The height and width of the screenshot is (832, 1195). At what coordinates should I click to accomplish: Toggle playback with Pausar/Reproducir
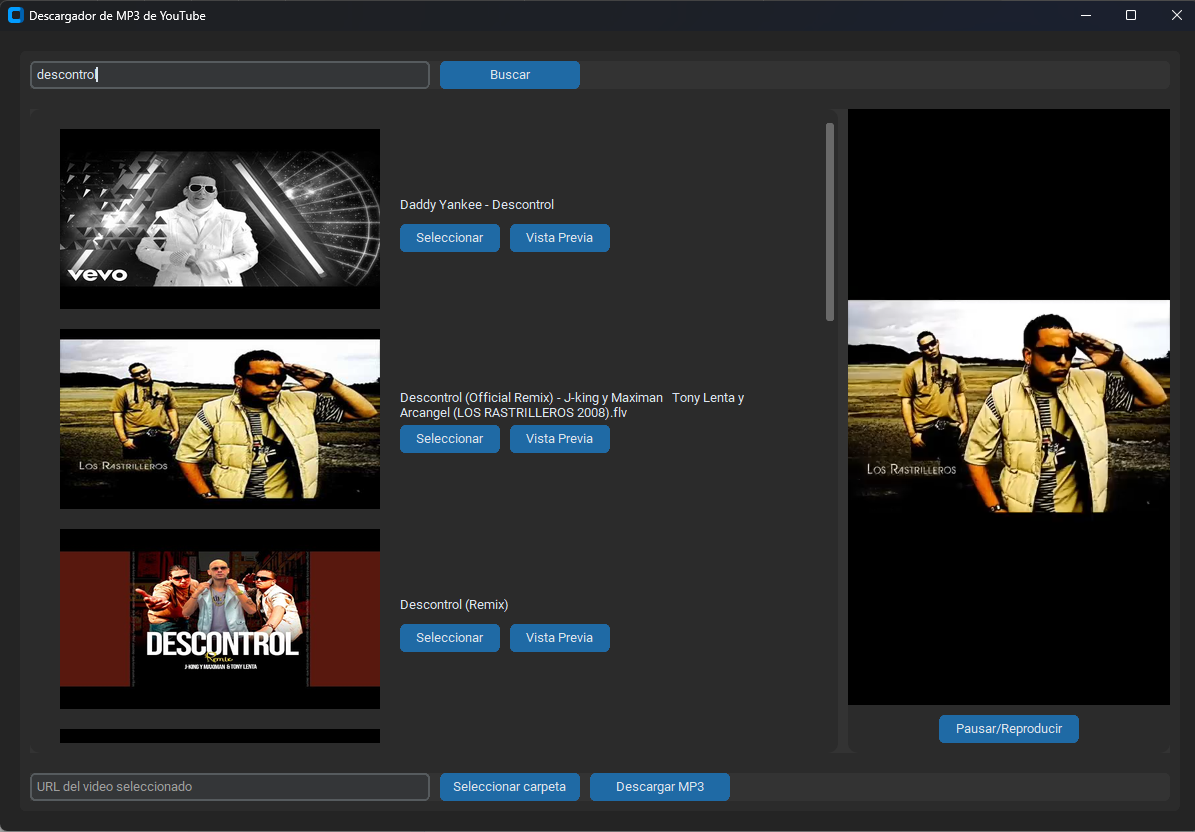(1008, 729)
